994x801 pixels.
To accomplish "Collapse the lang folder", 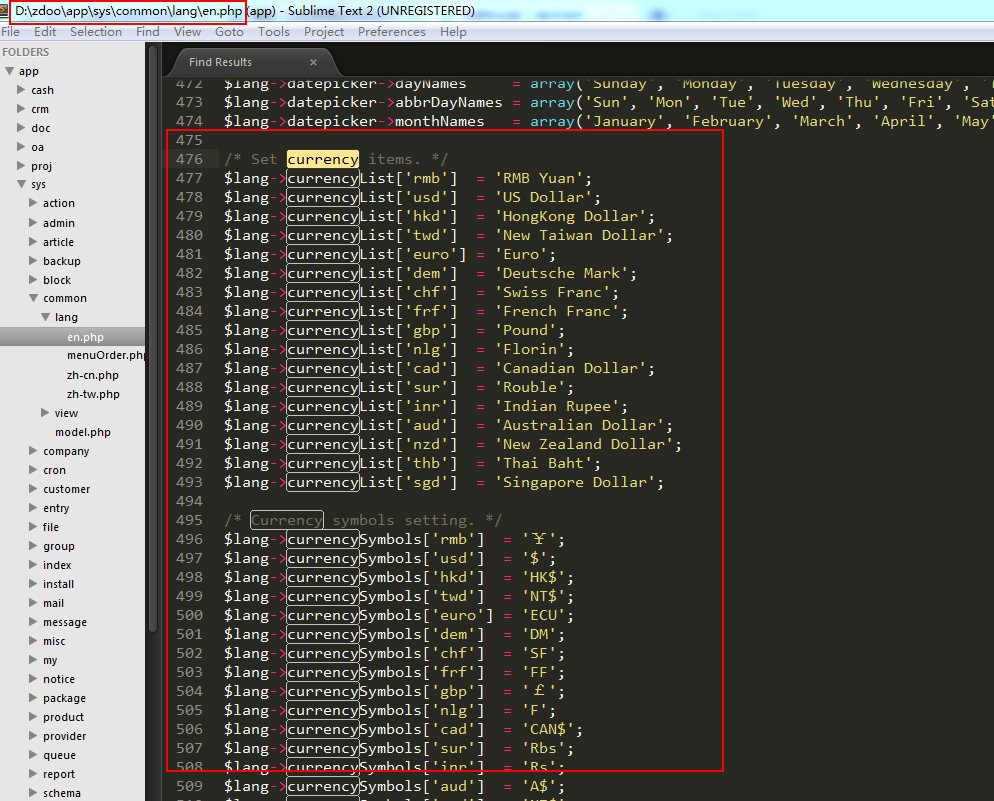I will coord(46,317).
